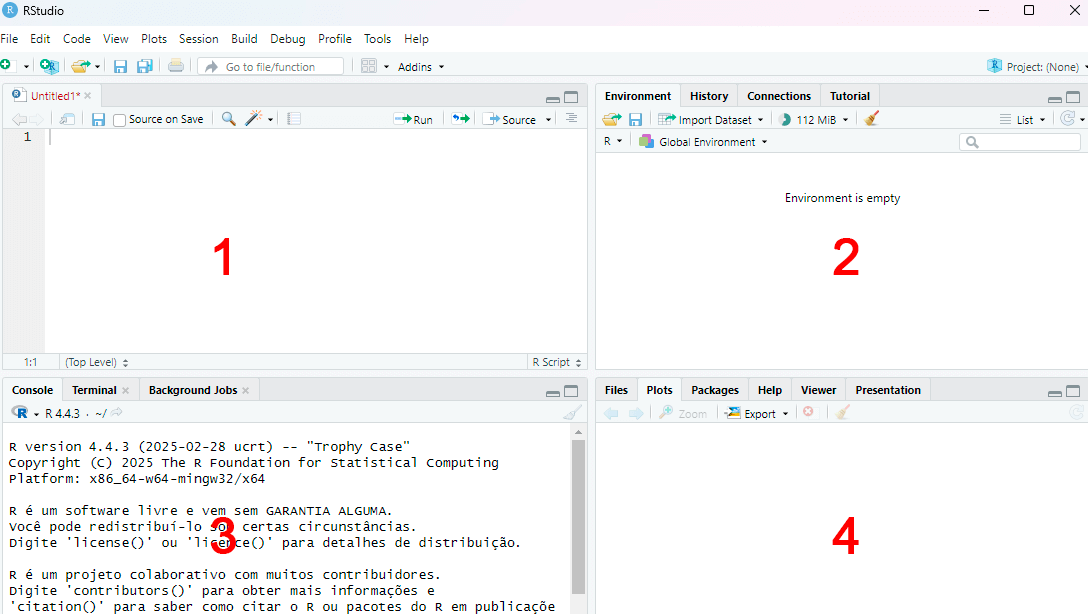The height and width of the screenshot is (614, 1088).
Task: Open the Session menu
Action: point(198,39)
